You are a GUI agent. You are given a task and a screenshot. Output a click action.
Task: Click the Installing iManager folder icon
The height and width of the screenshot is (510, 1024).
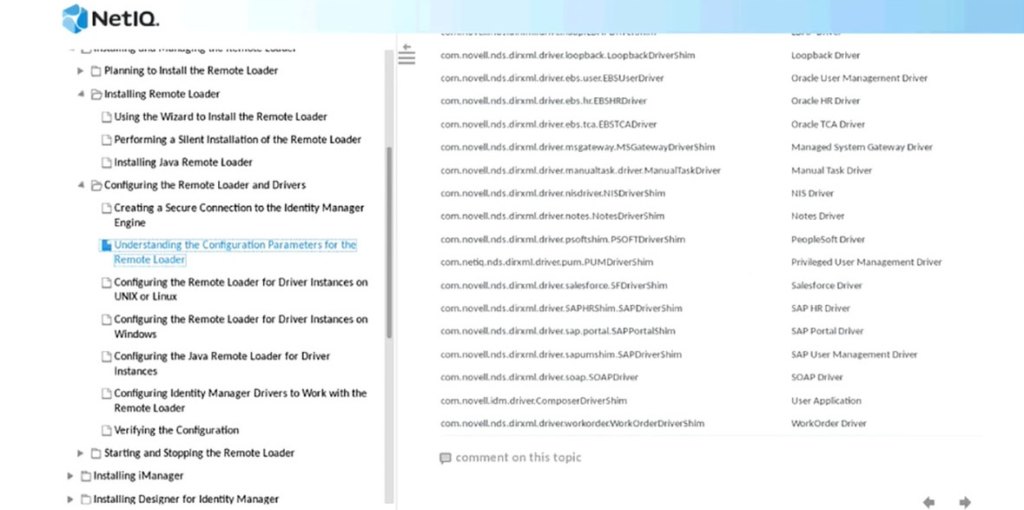coord(86,476)
